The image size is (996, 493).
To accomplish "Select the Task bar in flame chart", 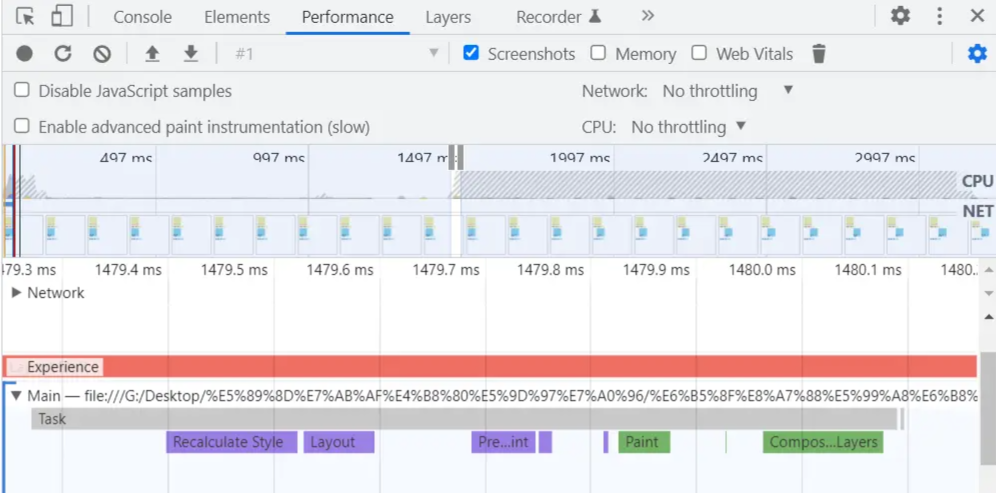I will (x=464, y=419).
